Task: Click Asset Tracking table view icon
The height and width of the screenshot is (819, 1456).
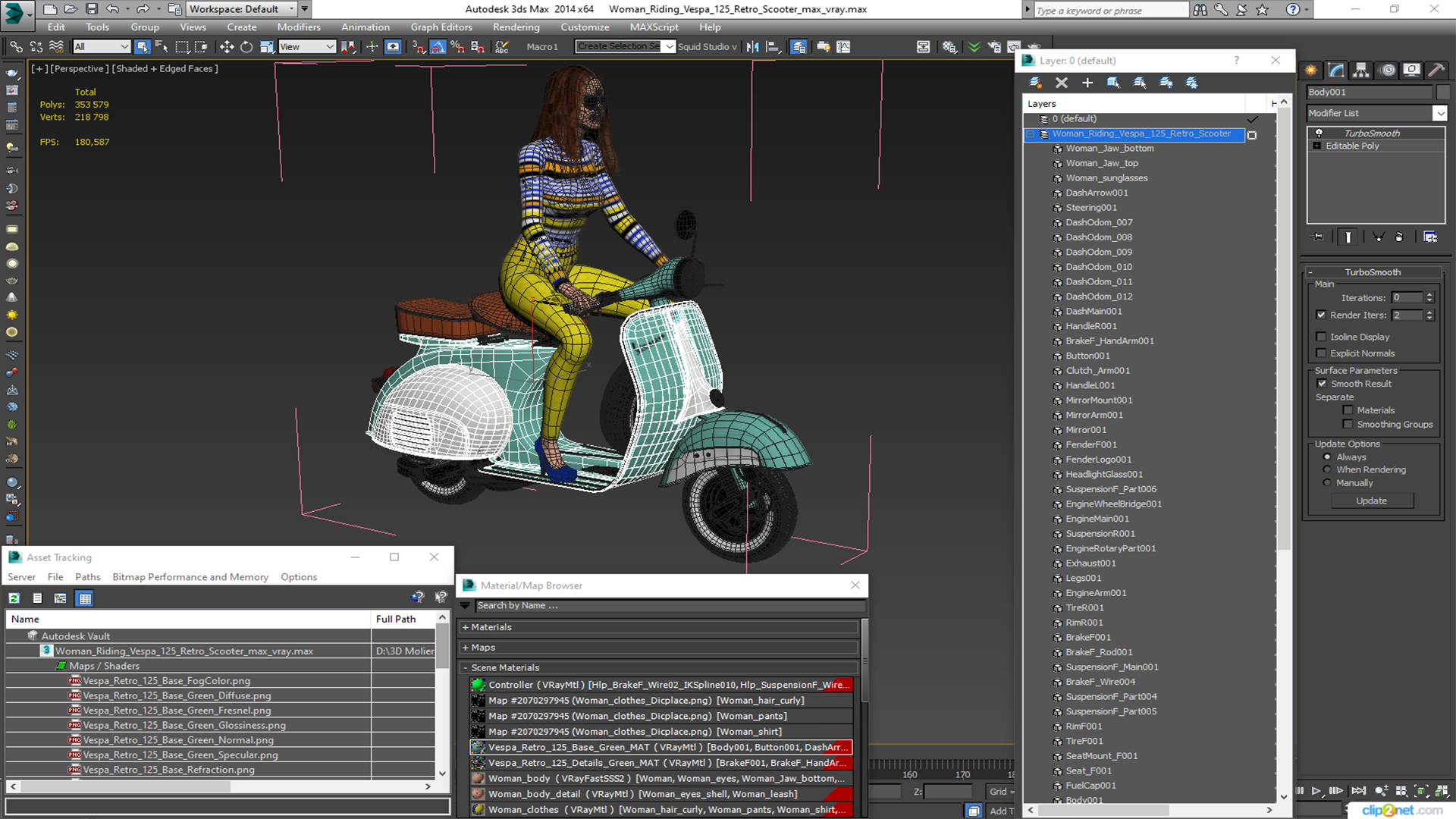Action: [x=85, y=598]
